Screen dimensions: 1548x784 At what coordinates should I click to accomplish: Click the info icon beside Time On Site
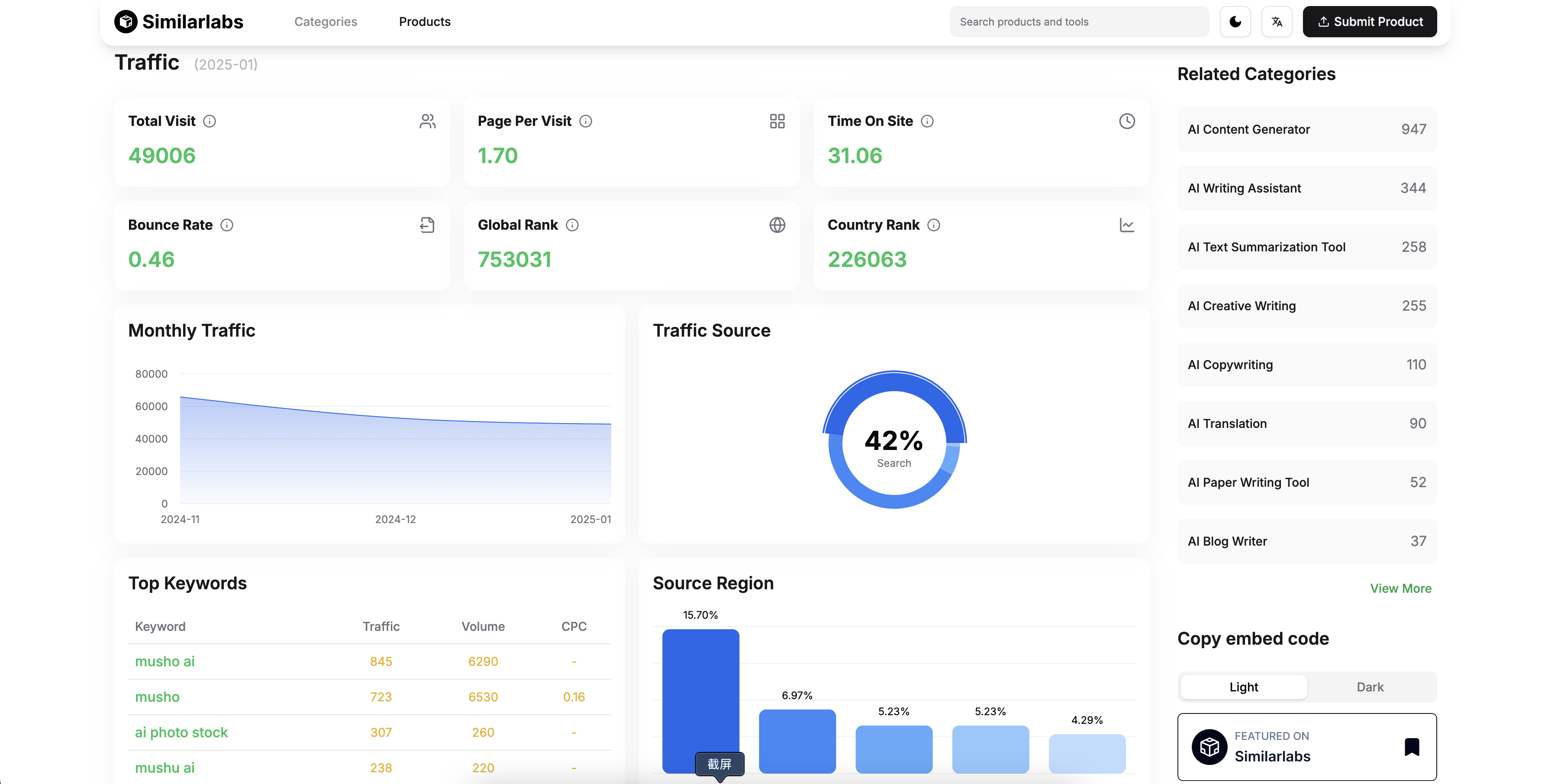pos(927,121)
